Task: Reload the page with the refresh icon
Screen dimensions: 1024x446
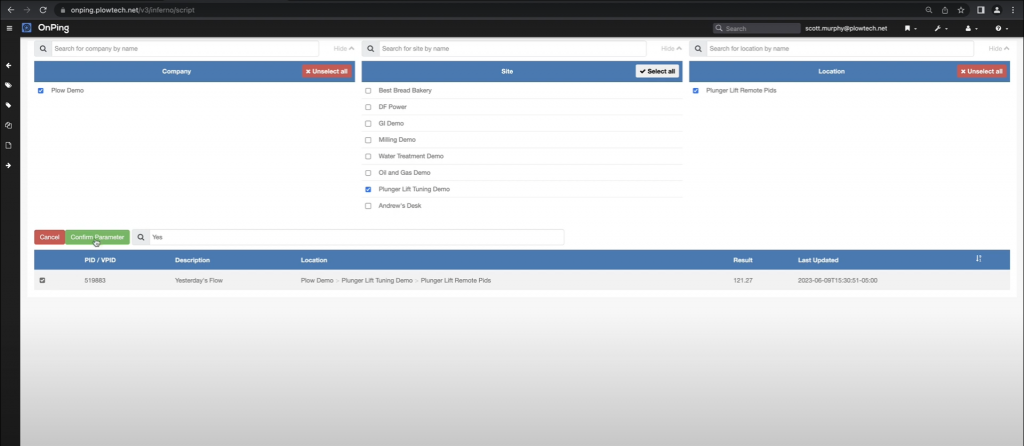Action: [43, 10]
